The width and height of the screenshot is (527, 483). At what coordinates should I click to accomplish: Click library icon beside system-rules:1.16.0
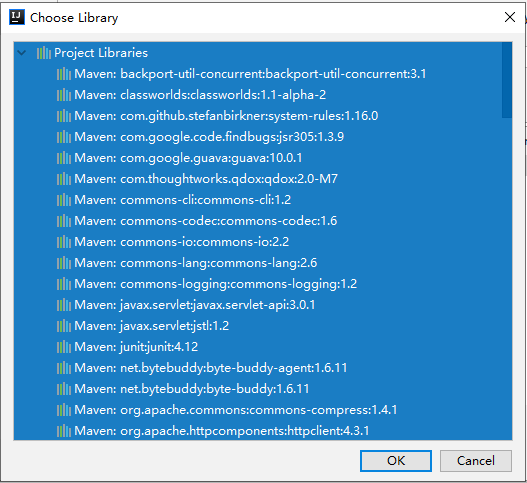point(64,116)
